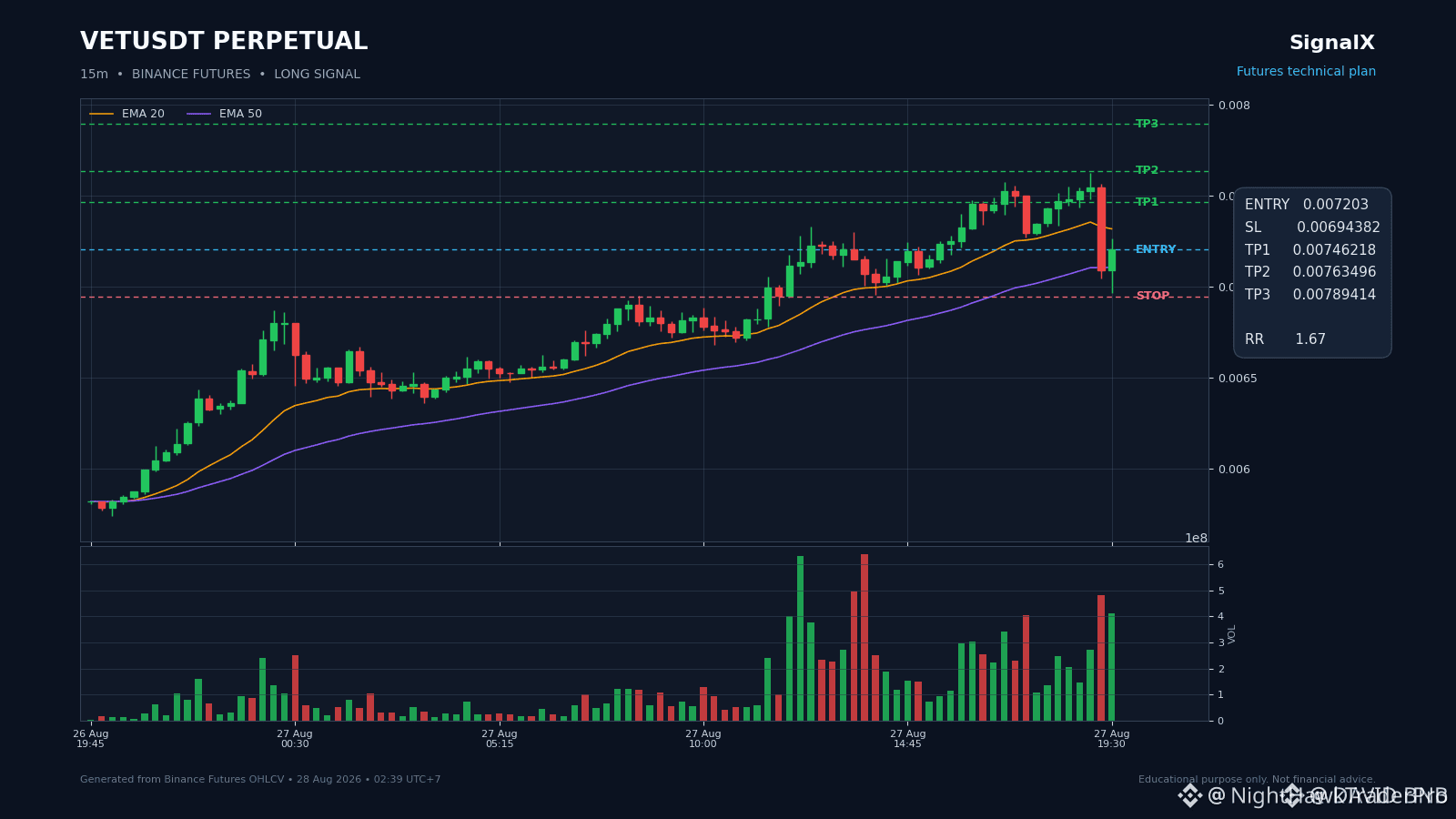
Task: Click the RR value 1.67
Action: pyautogui.click(x=1310, y=339)
